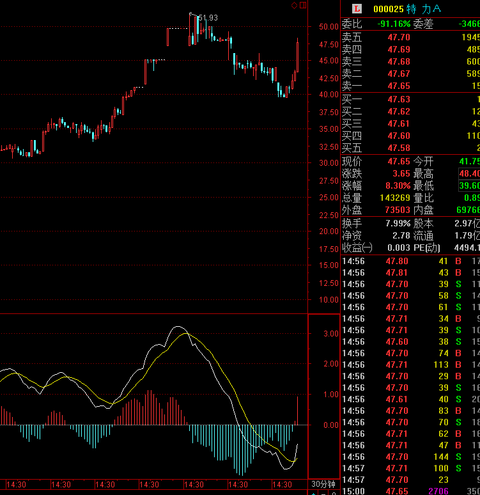Select the tick row priced 47.80
Image resolution: width=480 pixels, height=495 pixels.
(x=411, y=261)
